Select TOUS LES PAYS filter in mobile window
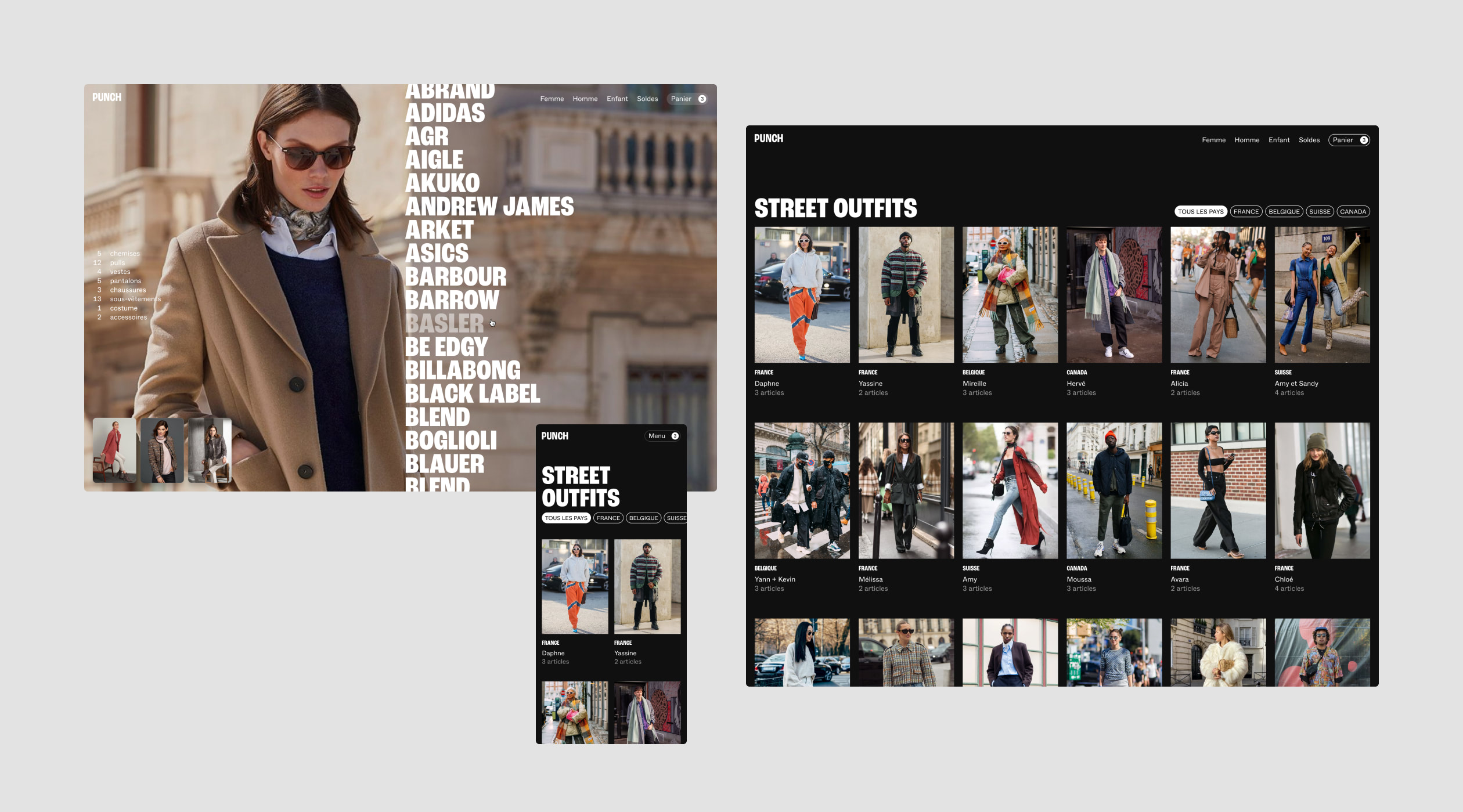1463x812 pixels. 566,518
